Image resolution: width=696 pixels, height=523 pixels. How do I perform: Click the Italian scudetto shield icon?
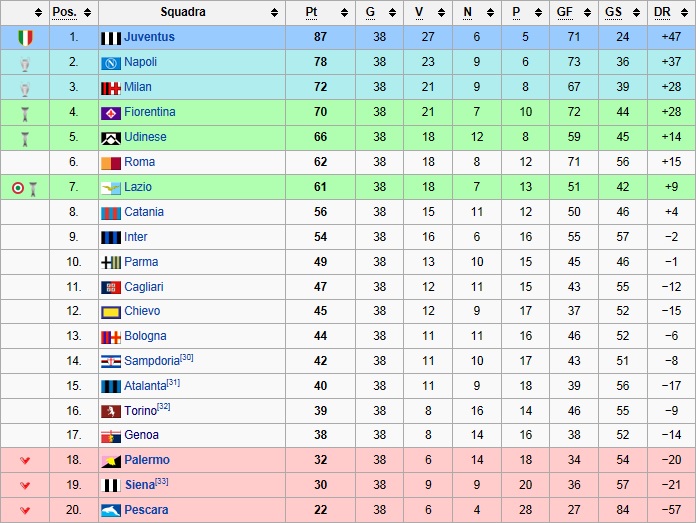25,38
